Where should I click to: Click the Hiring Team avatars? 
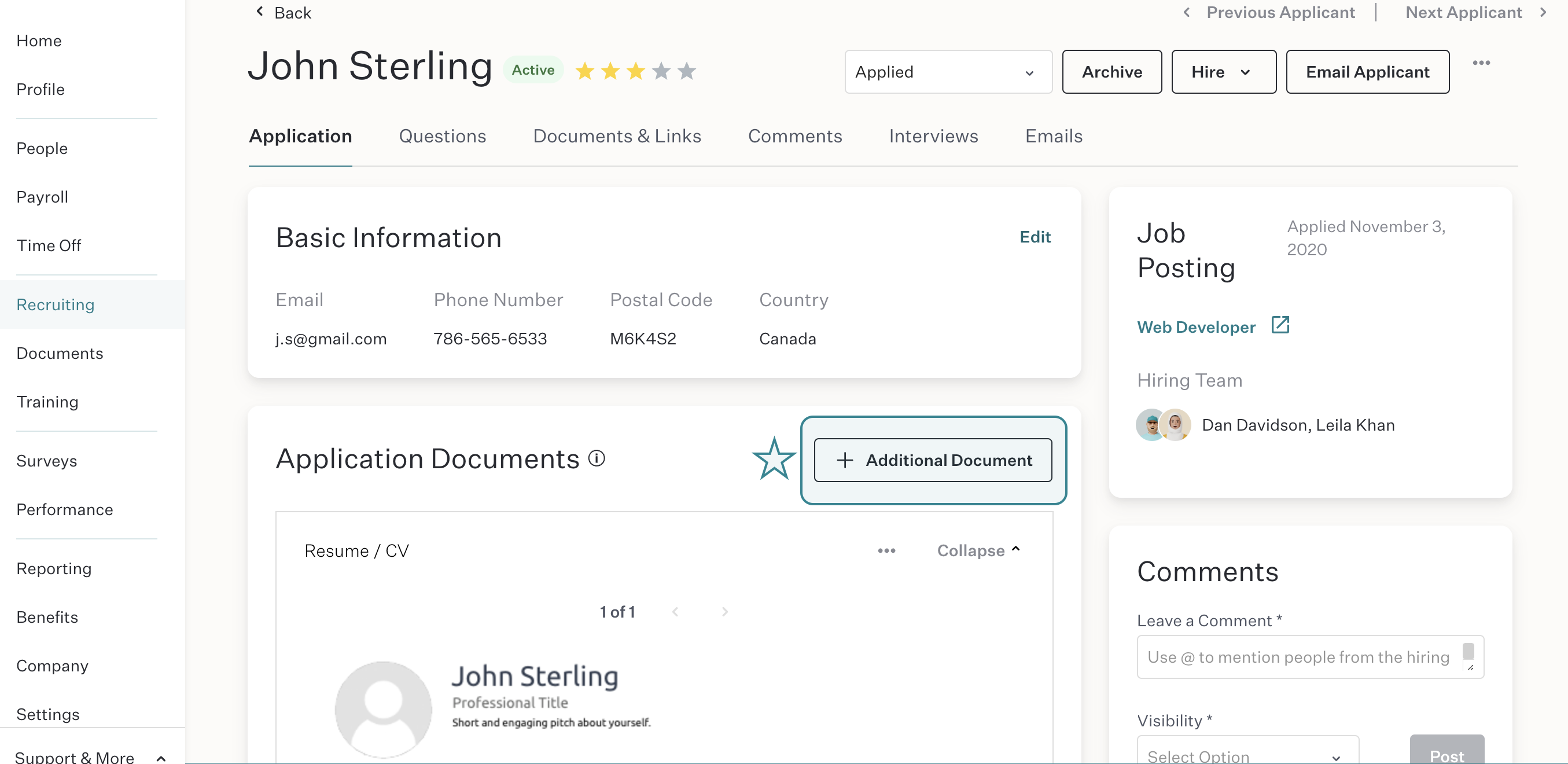coord(1164,425)
